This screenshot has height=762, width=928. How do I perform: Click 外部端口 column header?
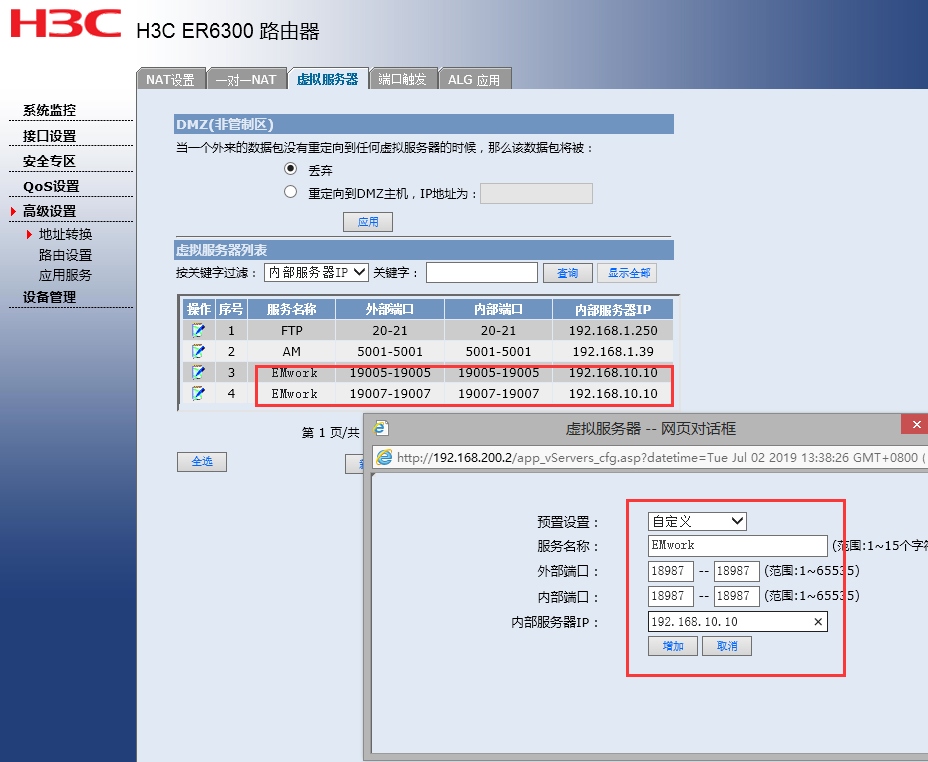coord(389,309)
